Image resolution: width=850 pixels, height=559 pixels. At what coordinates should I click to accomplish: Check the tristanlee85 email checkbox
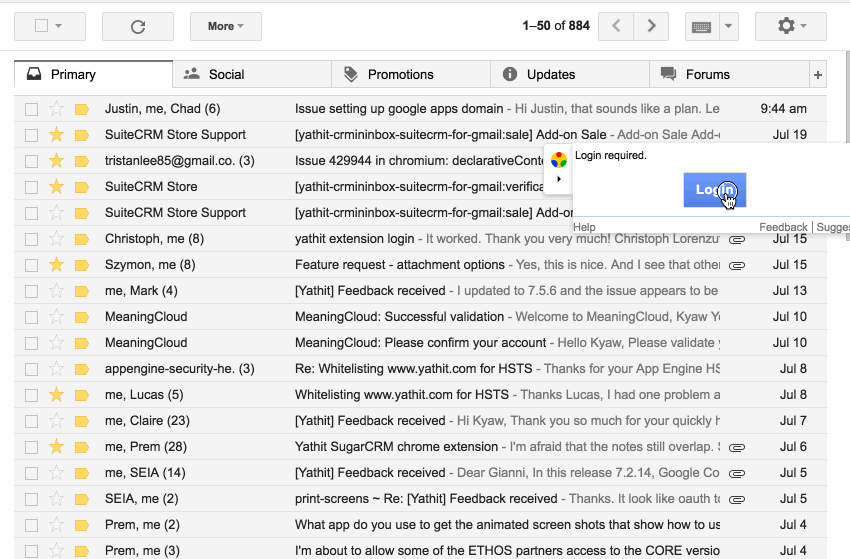tap(31, 161)
